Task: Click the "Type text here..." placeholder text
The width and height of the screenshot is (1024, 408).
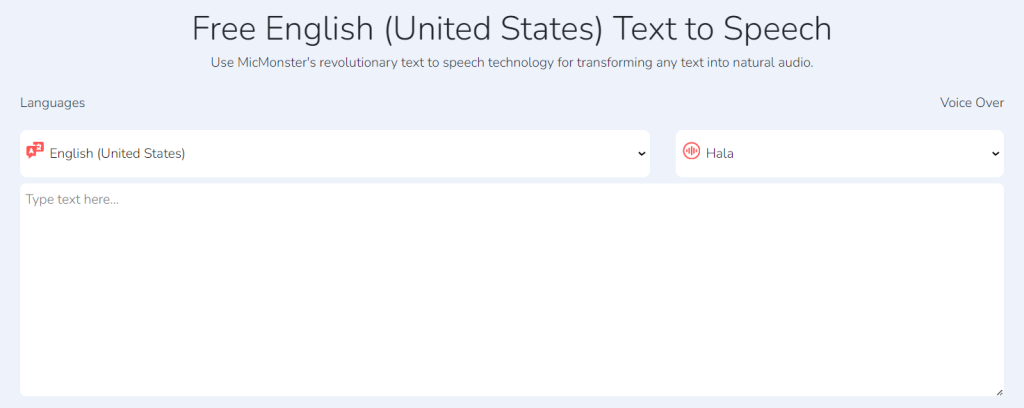Action: (x=72, y=200)
